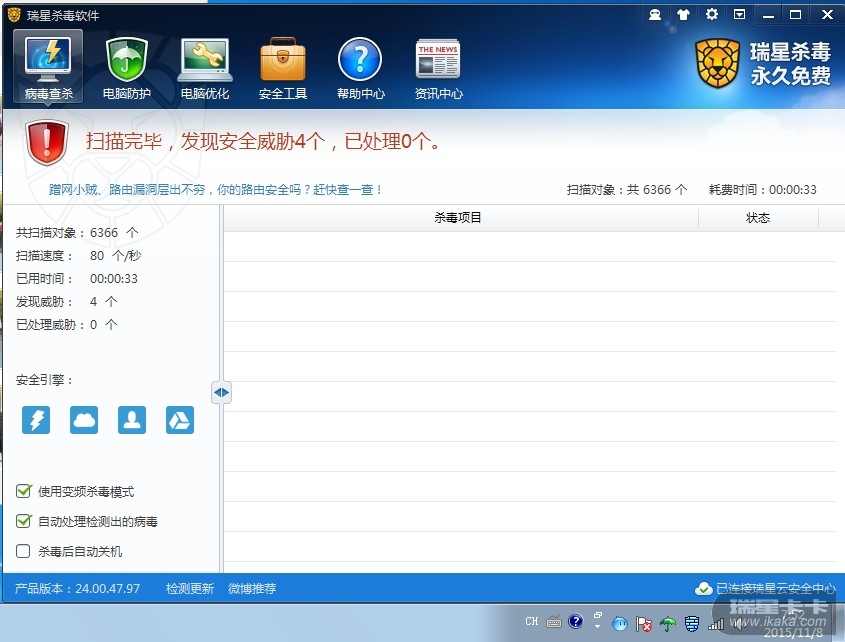Open the 资讯中心 news center icon

click(438, 66)
